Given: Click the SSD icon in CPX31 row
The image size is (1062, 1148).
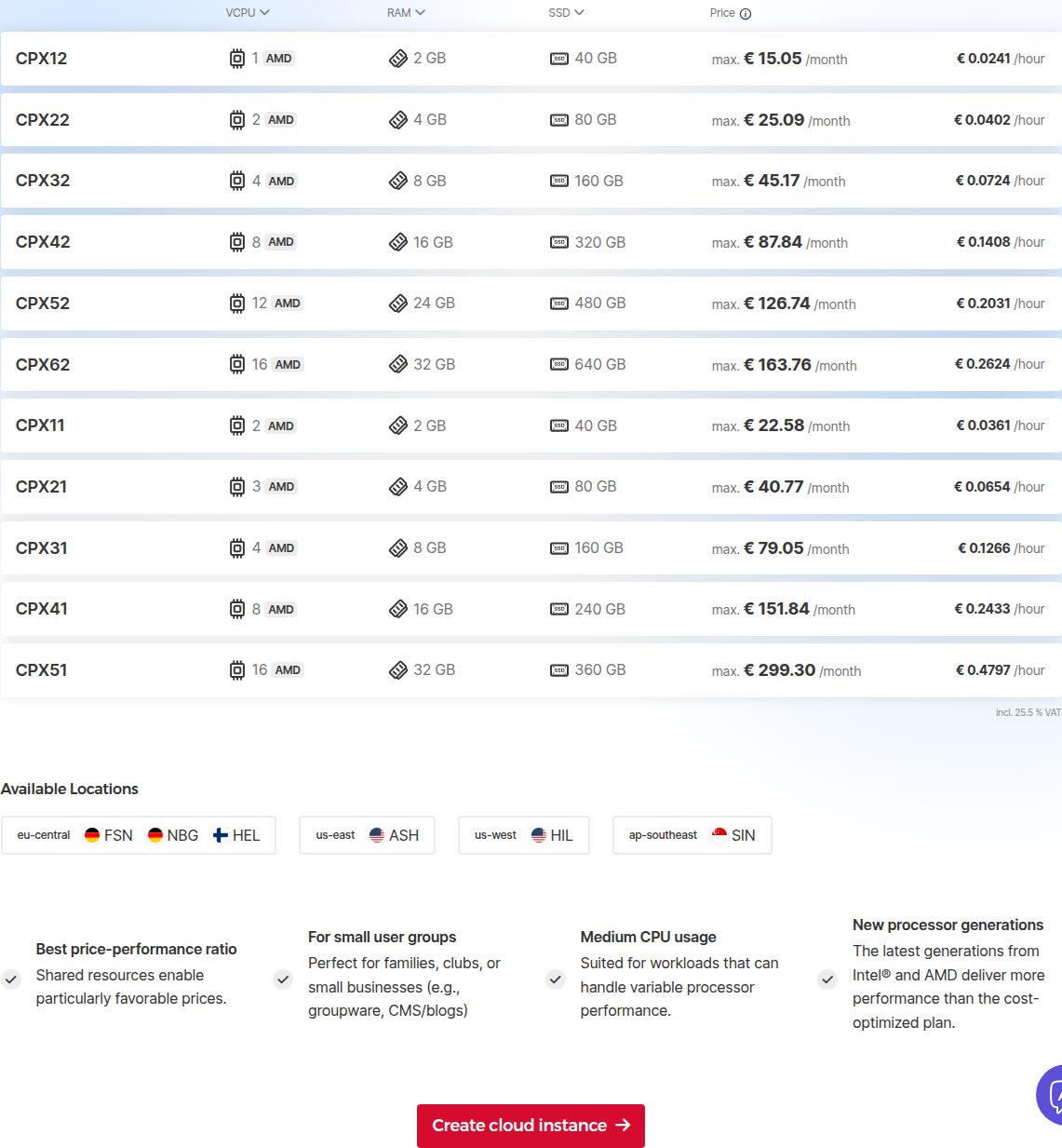Looking at the screenshot, I should point(559,548).
